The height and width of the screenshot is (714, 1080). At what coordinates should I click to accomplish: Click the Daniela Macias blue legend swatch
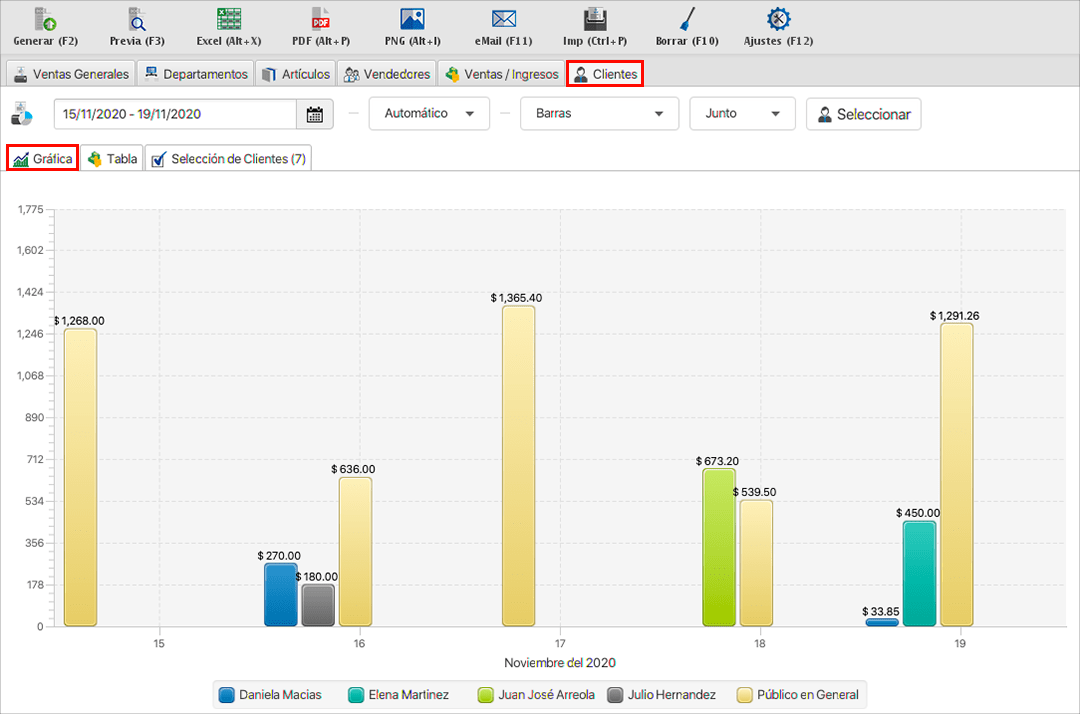[x=226, y=695]
